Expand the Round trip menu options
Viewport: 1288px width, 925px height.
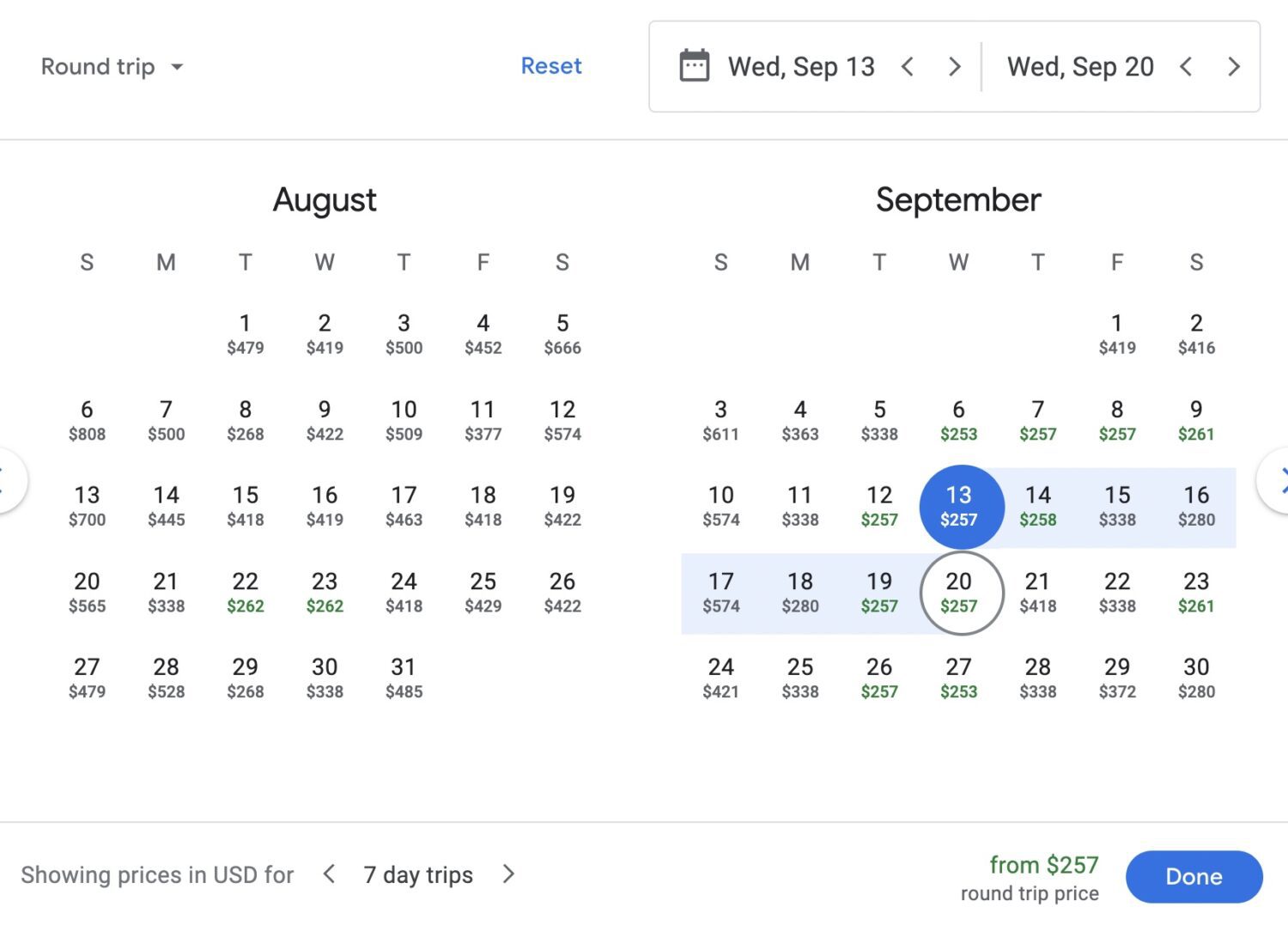(179, 66)
